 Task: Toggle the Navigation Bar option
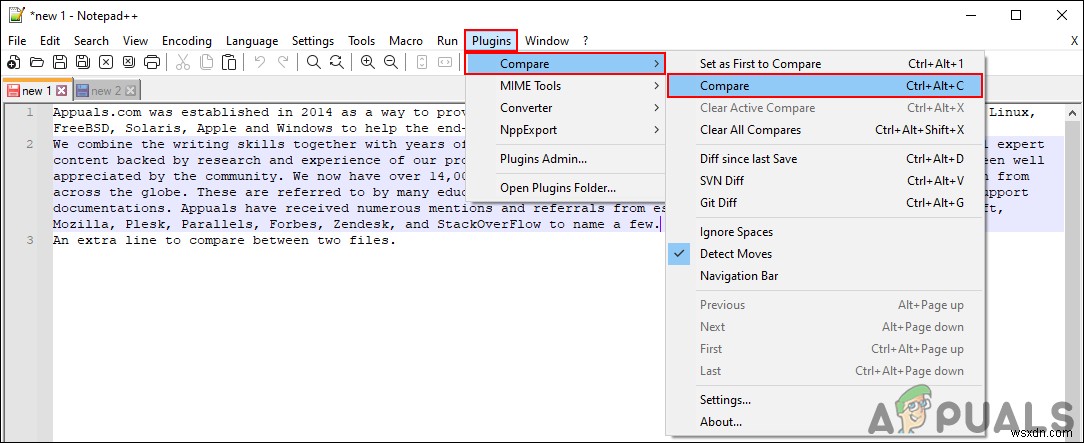(x=739, y=276)
